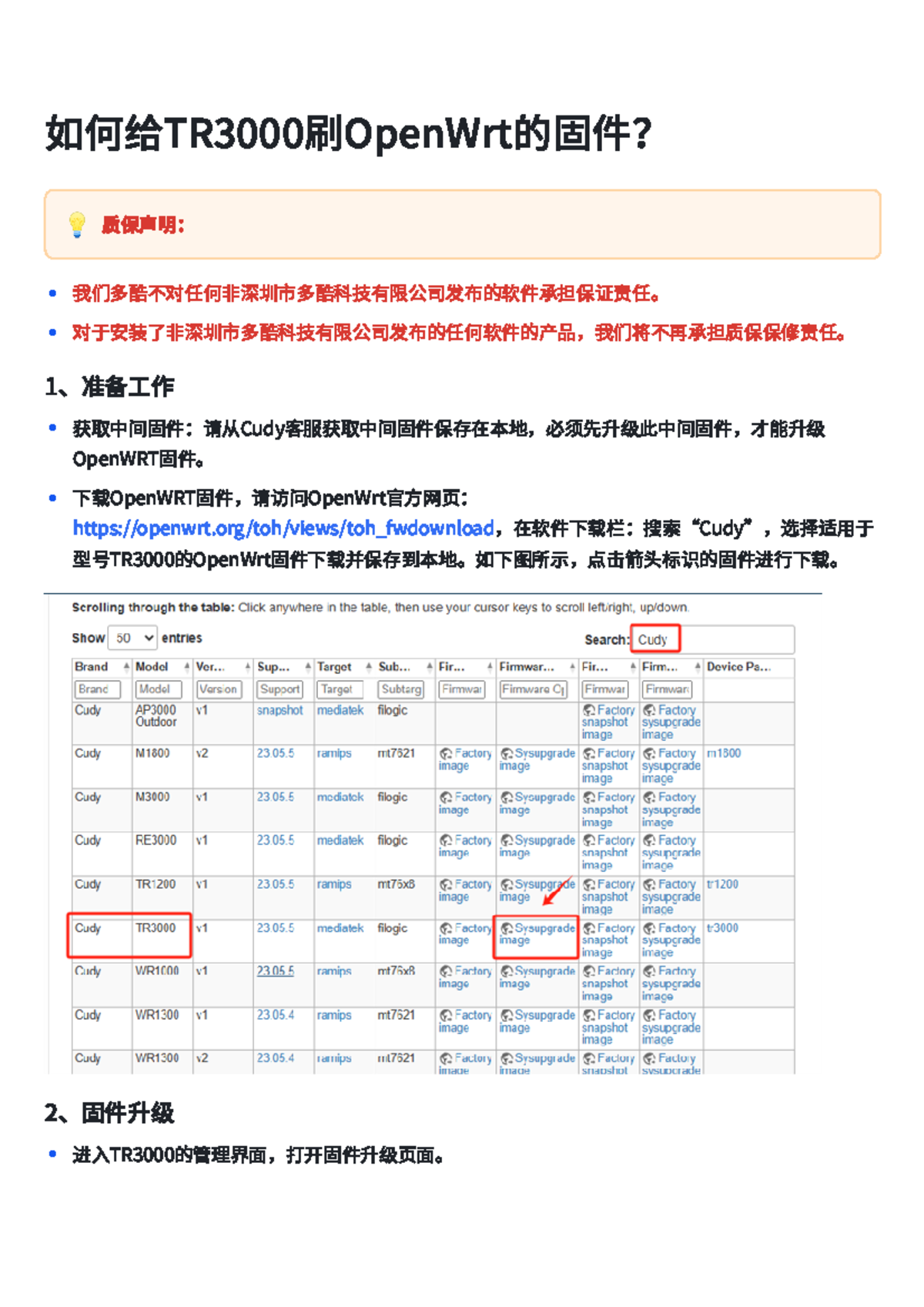
Task: Click download icon of M1800 Factory image
Action: [446, 754]
